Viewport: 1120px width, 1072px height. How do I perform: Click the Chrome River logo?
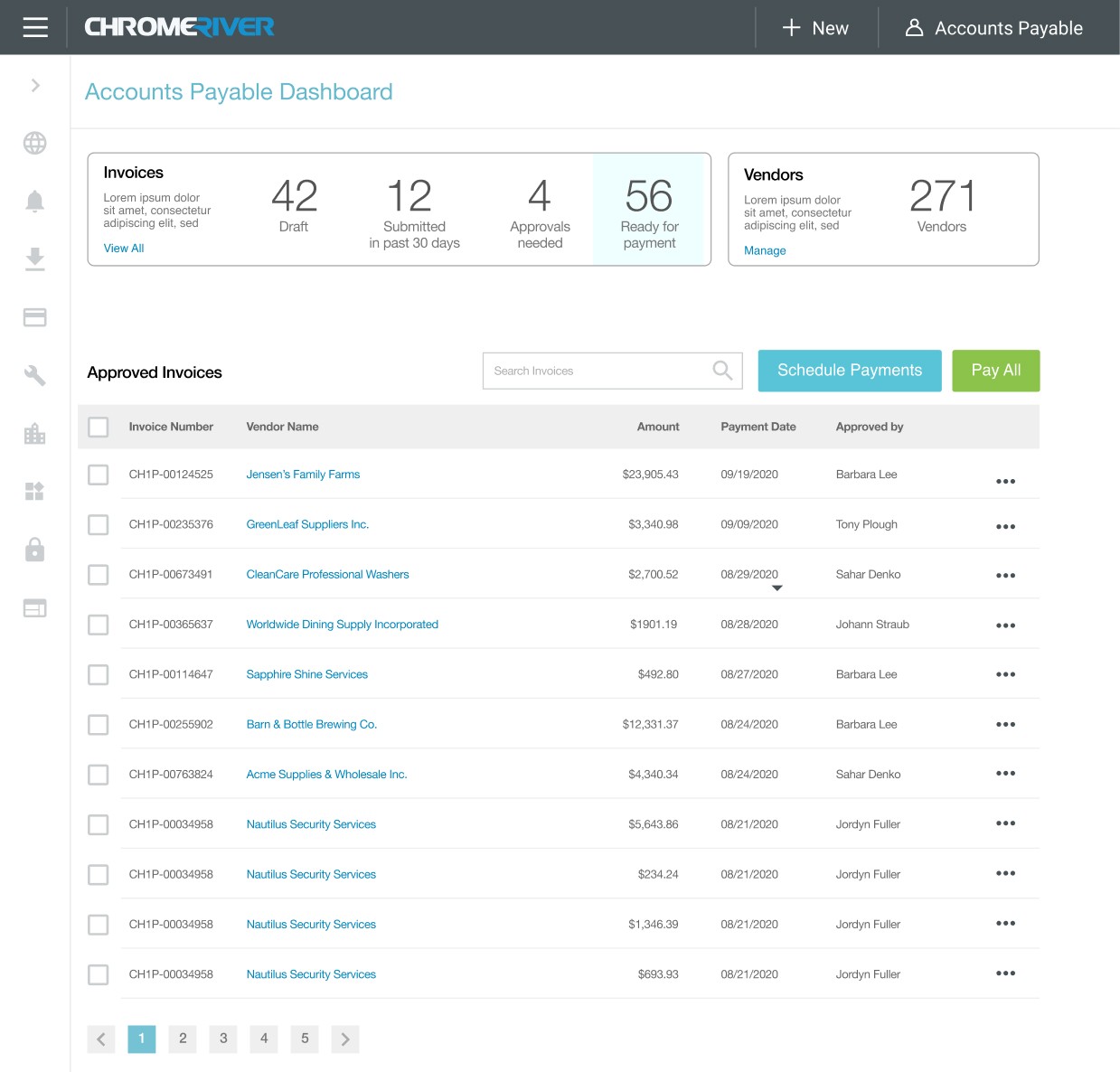(x=179, y=27)
